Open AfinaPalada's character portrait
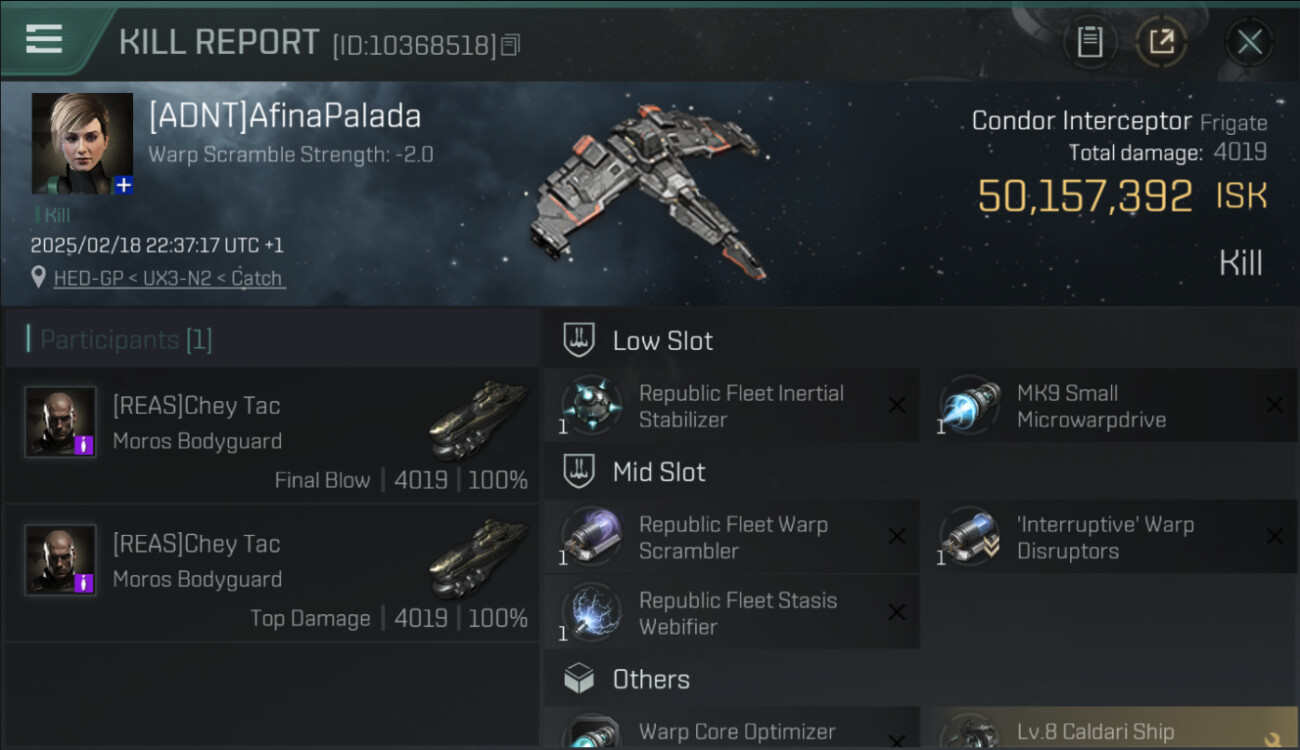This screenshot has height=750, width=1300. coord(82,143)
